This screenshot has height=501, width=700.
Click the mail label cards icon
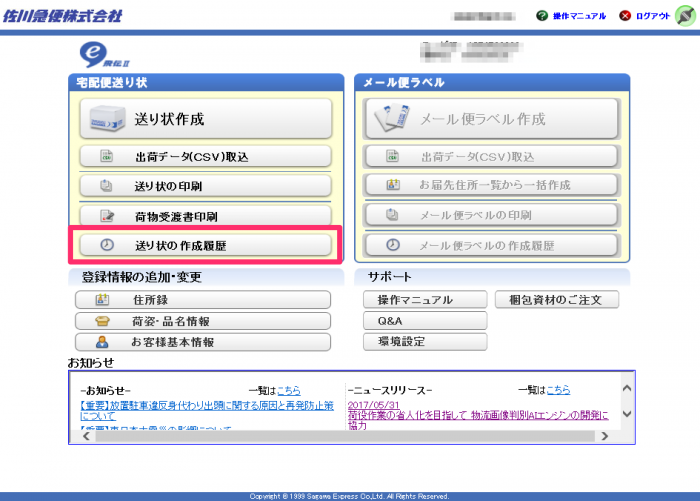point(392,118)
